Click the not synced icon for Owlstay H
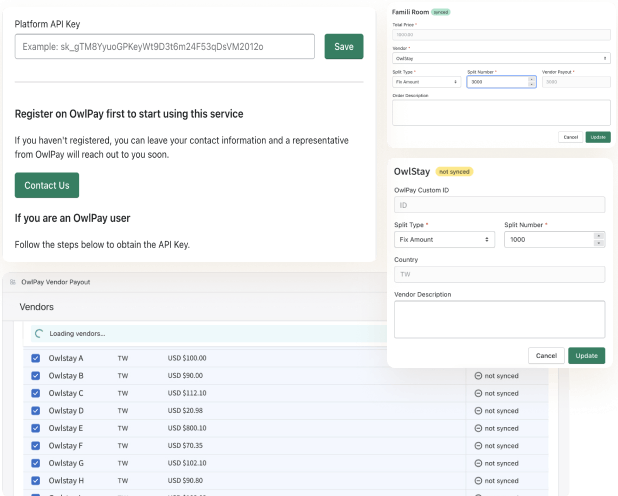This screenshot has height=496, width=618. [478, 481]
